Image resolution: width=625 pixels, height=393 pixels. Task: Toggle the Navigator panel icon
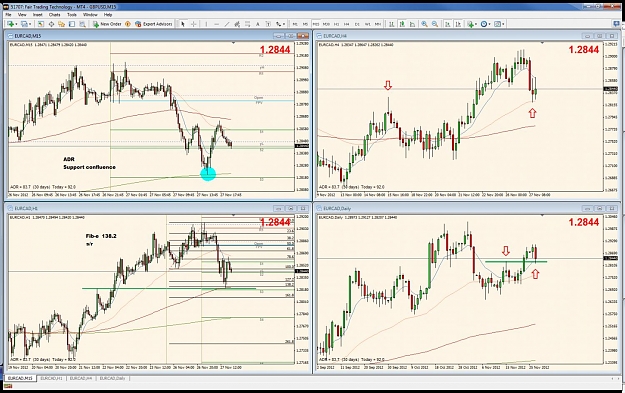click(x=61, y=24)
